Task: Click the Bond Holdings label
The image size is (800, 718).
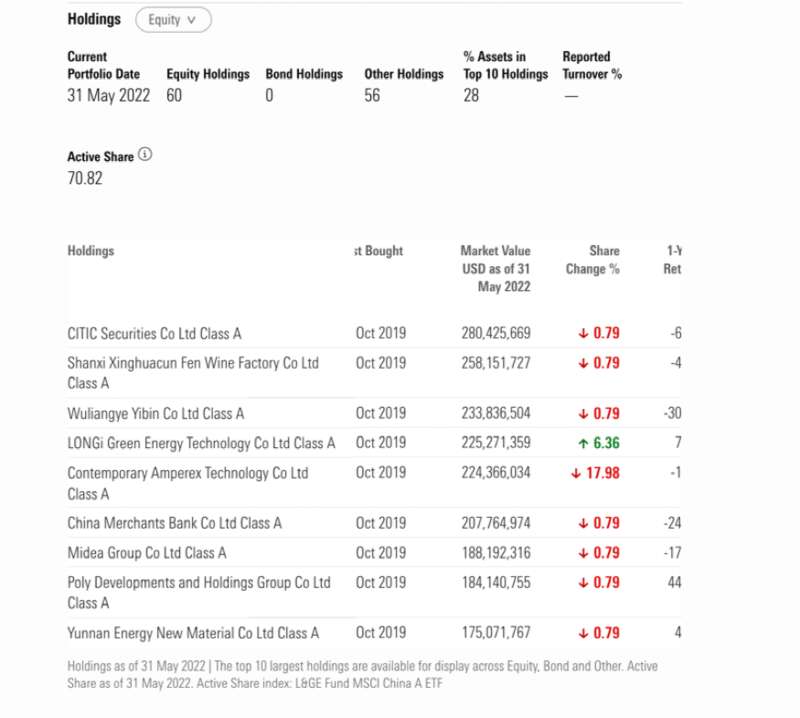Action: pyautogui.click(x=304, y=74)
